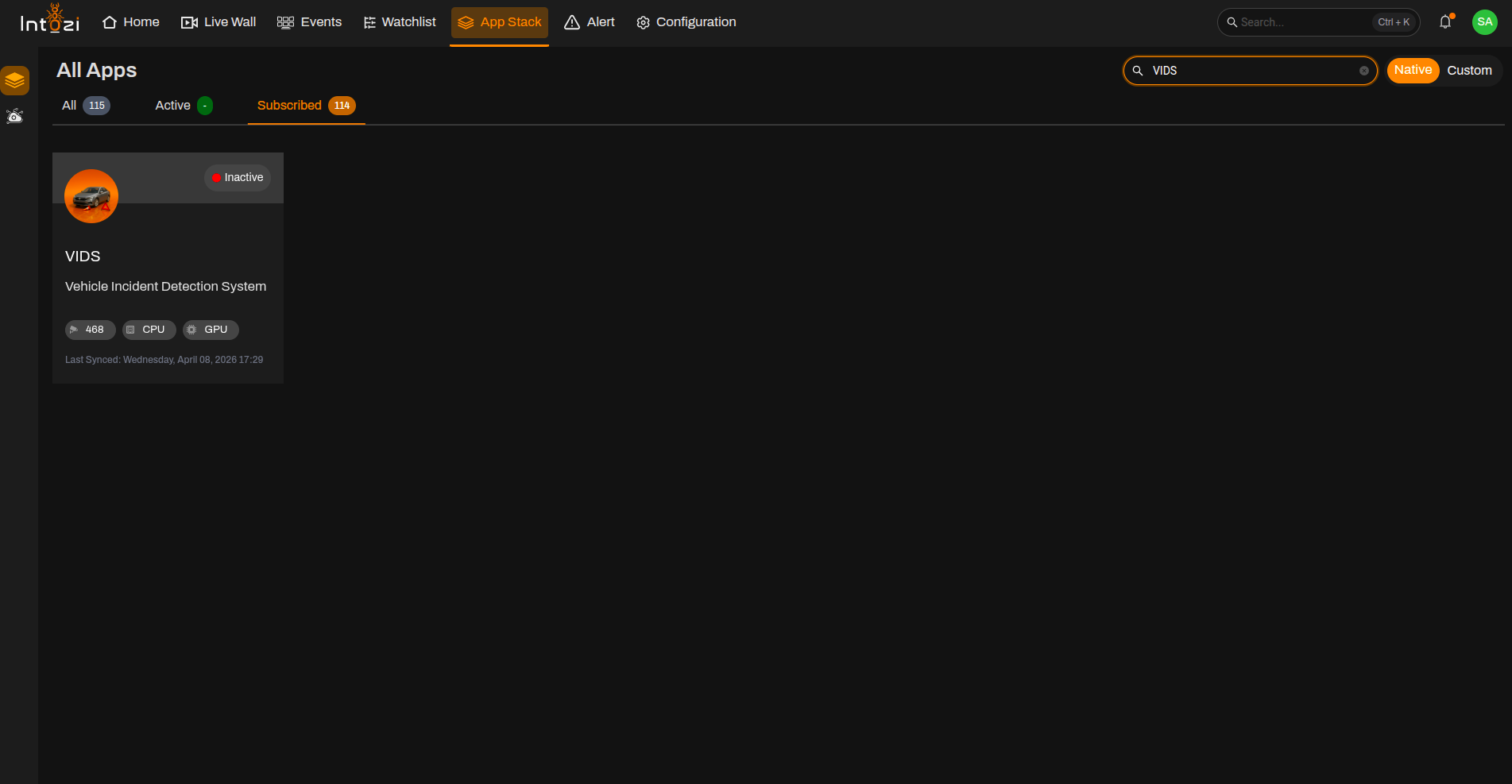Click the Live Wall camera icon
This screenshot has width=1512, height=784.
click(x=189, y=22)
